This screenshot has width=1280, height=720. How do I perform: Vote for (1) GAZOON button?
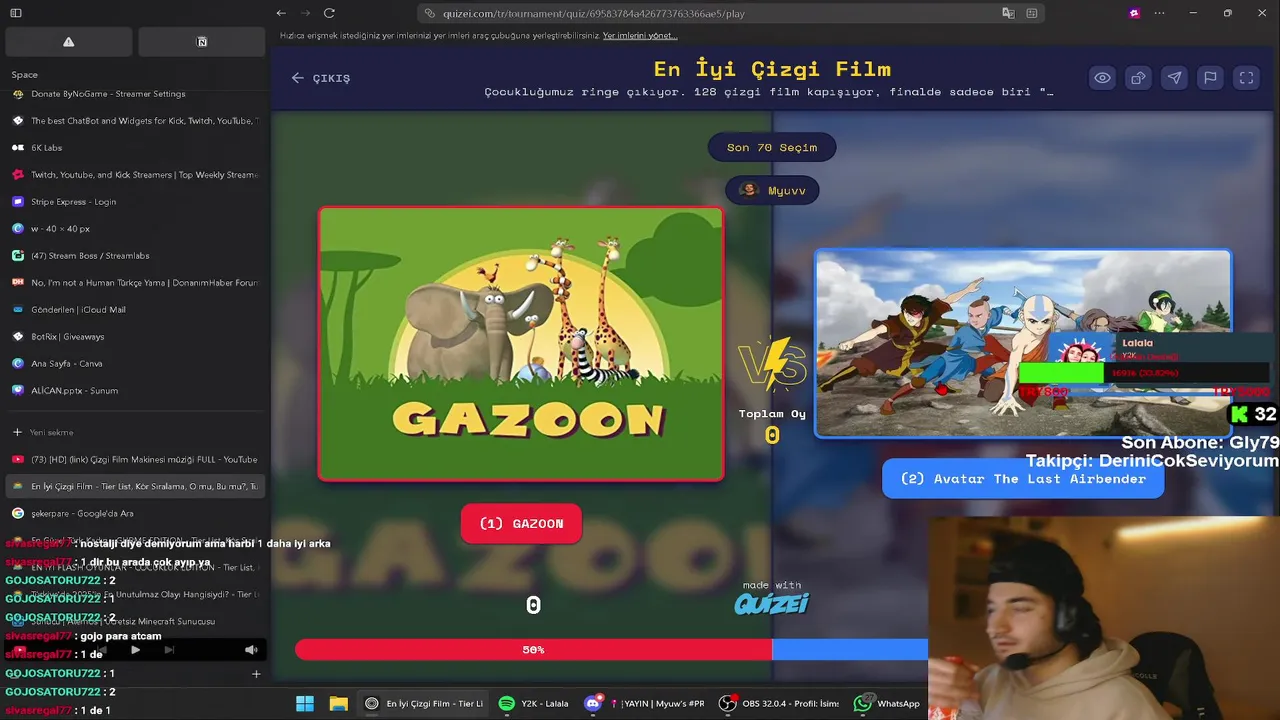pyautogui.click(x=521, y=523)
